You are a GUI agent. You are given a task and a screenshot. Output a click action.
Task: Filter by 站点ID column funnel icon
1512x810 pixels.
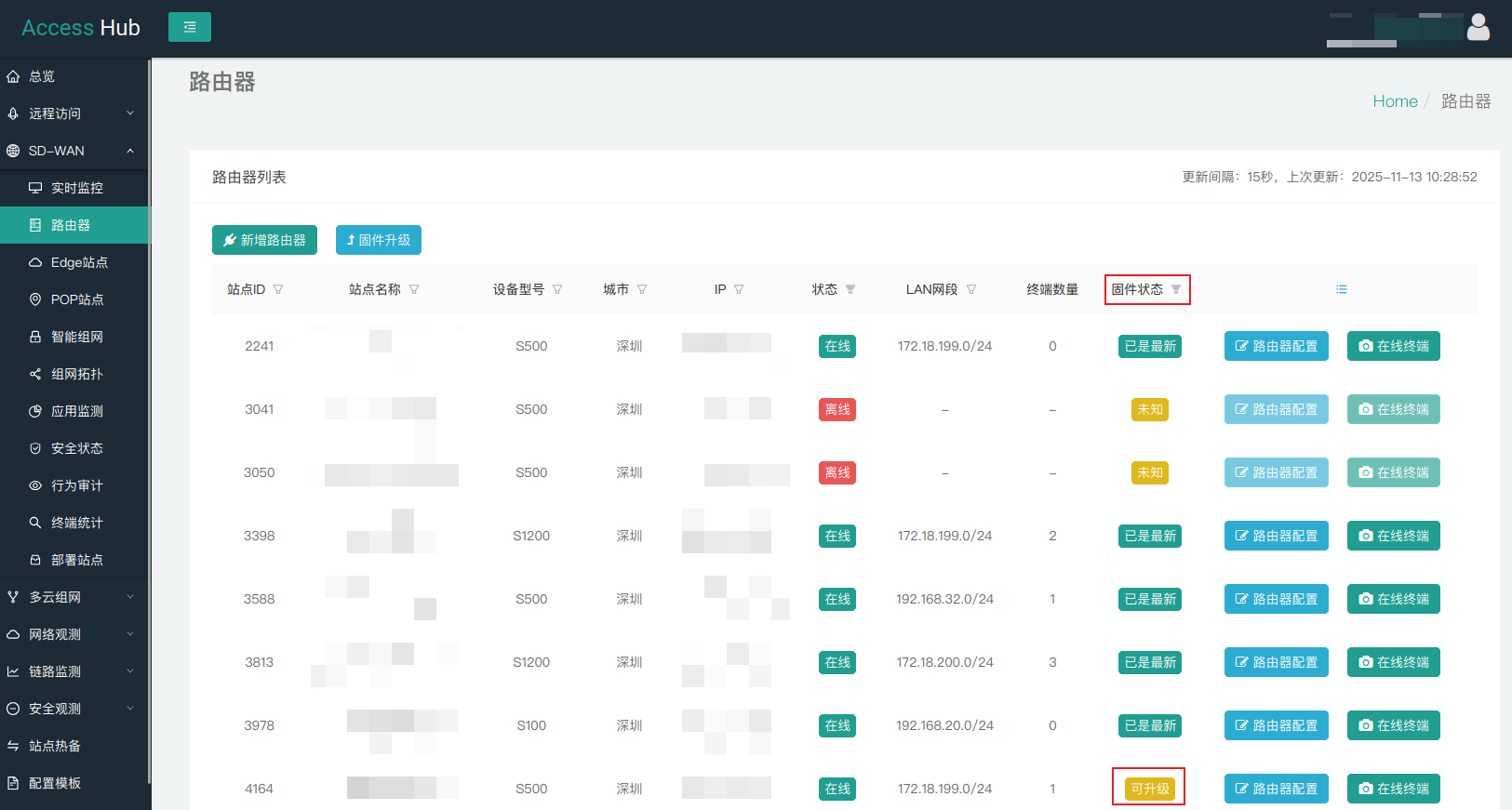tap(278, 289)
